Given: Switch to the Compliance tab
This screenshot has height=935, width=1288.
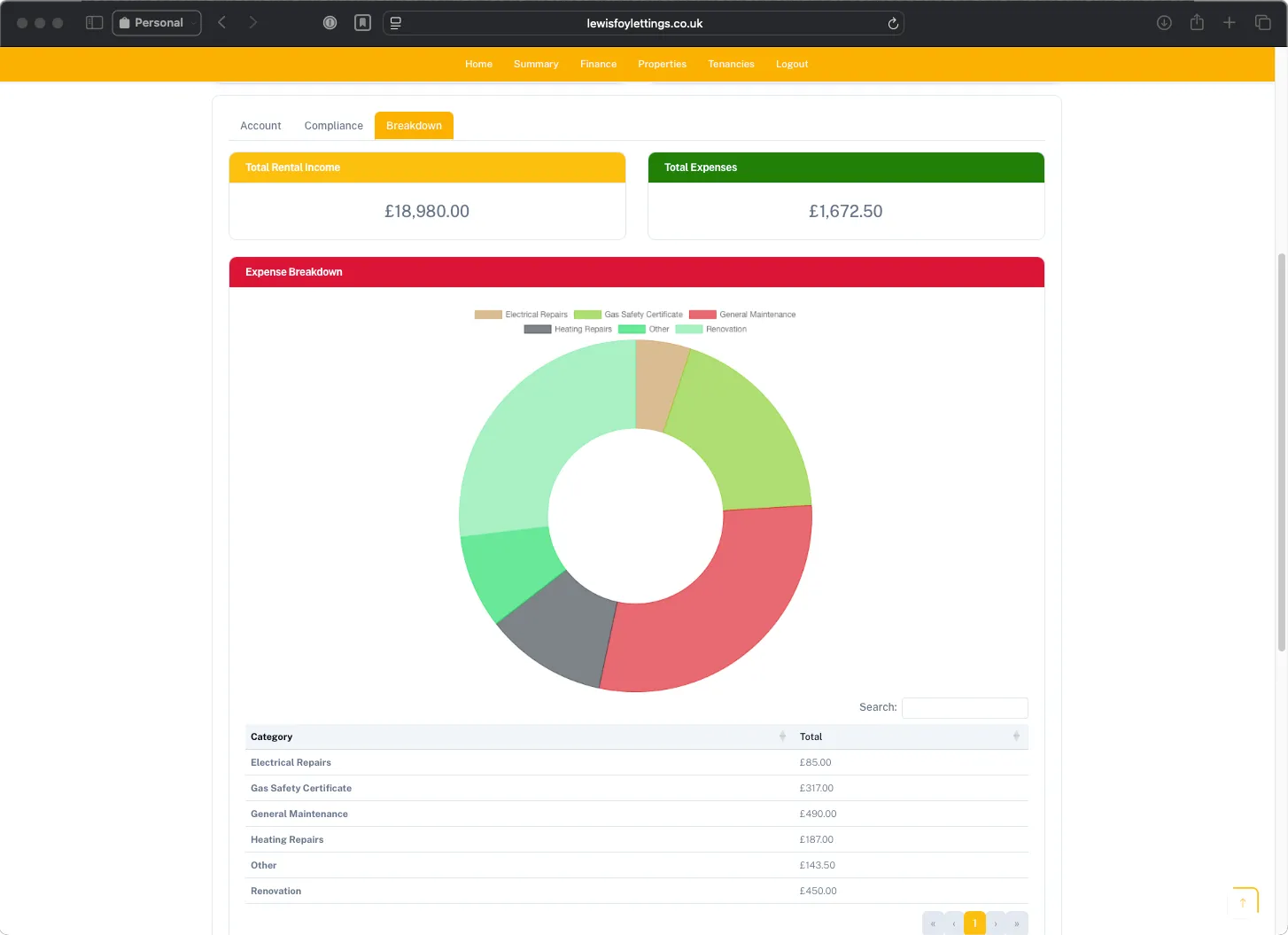Looking at the screenshot, I should coord(333,125).
